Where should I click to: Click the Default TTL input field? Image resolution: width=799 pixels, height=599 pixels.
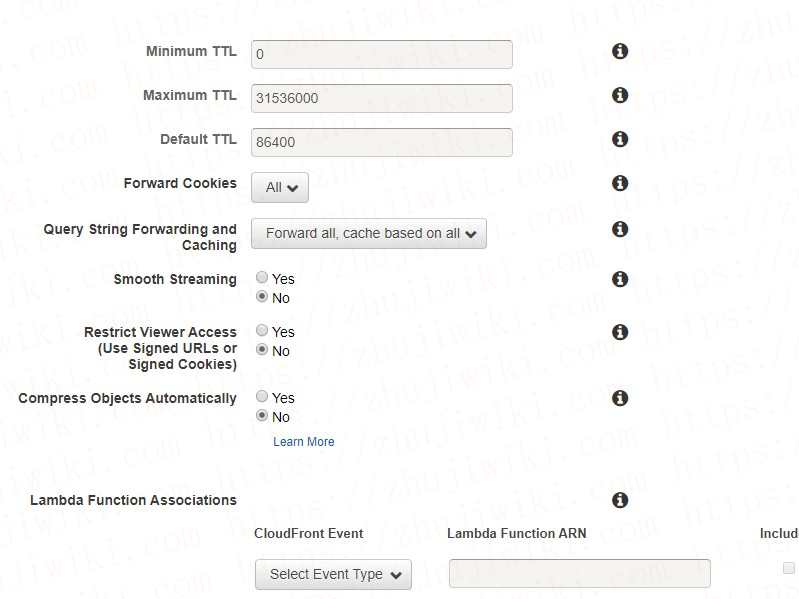click(x=381, y=142)
